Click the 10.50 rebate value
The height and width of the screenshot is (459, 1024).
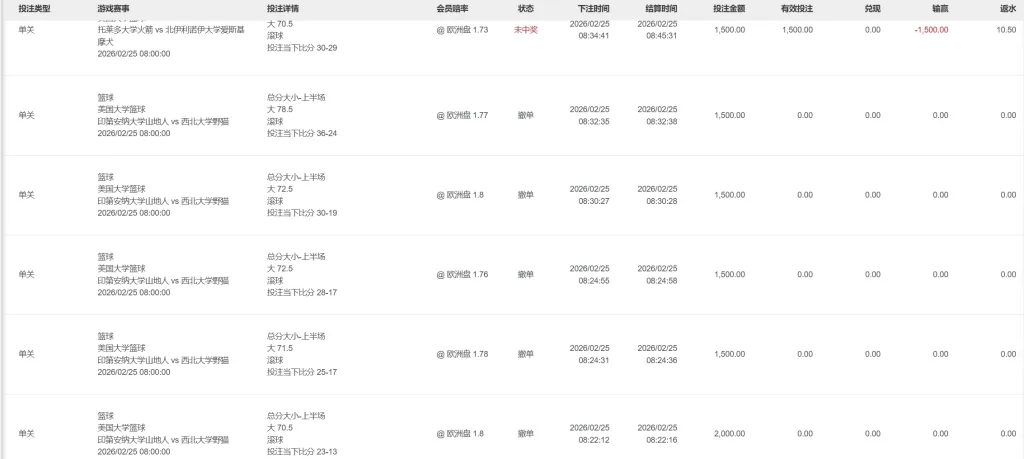(1006, 30)
